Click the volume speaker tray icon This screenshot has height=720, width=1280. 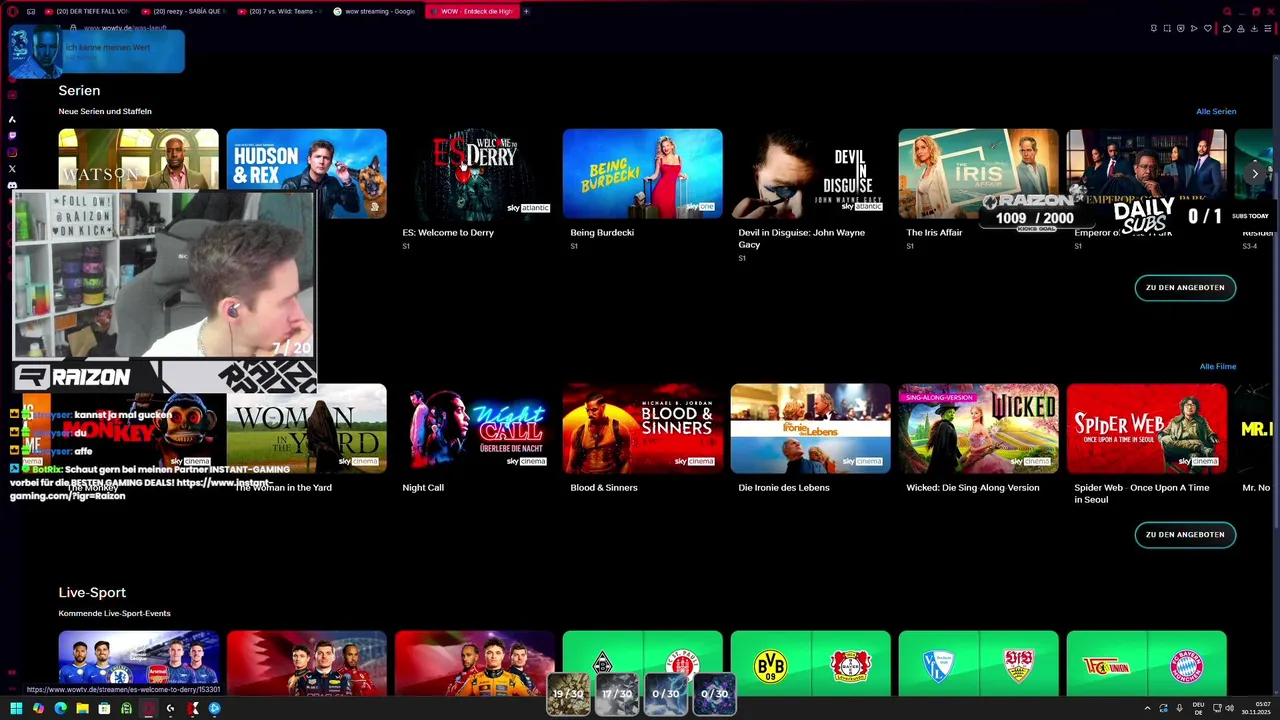[1229, 708]
